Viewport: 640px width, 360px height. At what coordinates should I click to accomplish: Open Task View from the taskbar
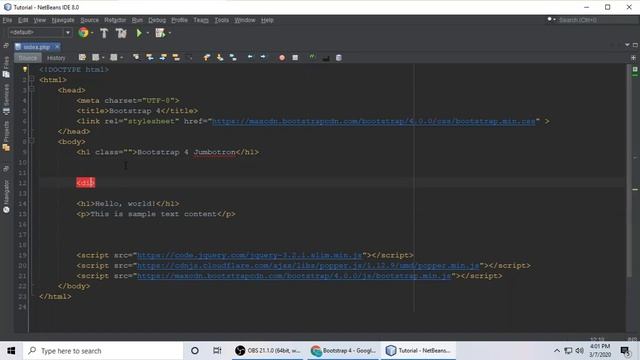click(217, 351)
